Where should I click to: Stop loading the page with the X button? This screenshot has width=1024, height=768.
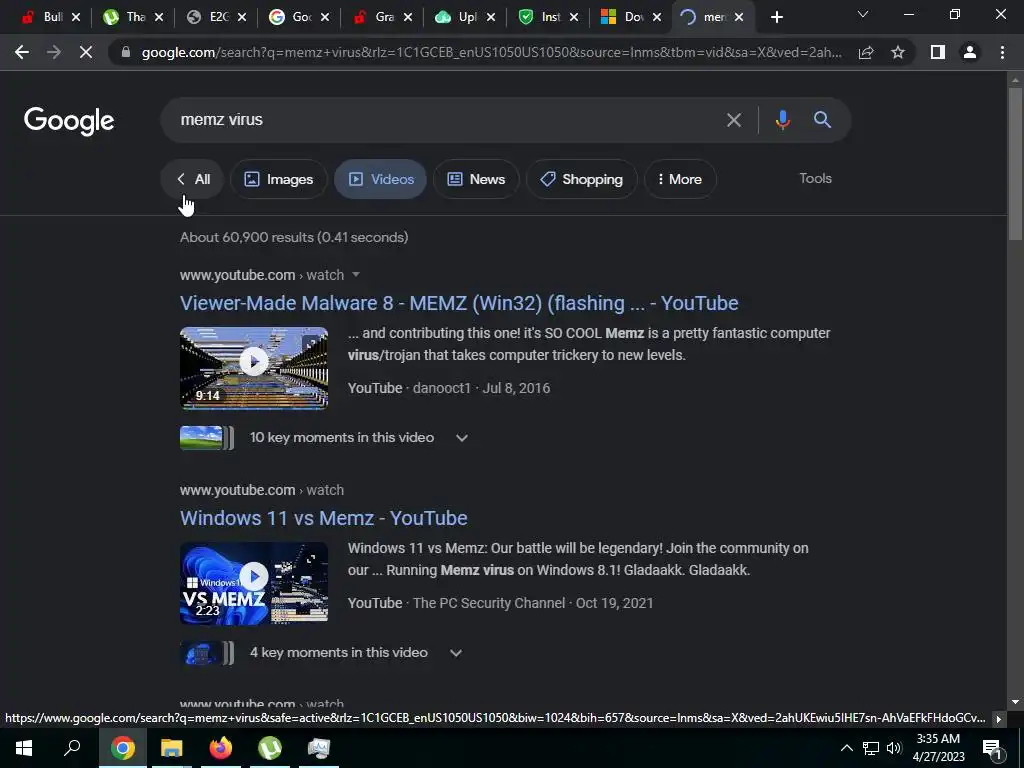tap(86, 52)
